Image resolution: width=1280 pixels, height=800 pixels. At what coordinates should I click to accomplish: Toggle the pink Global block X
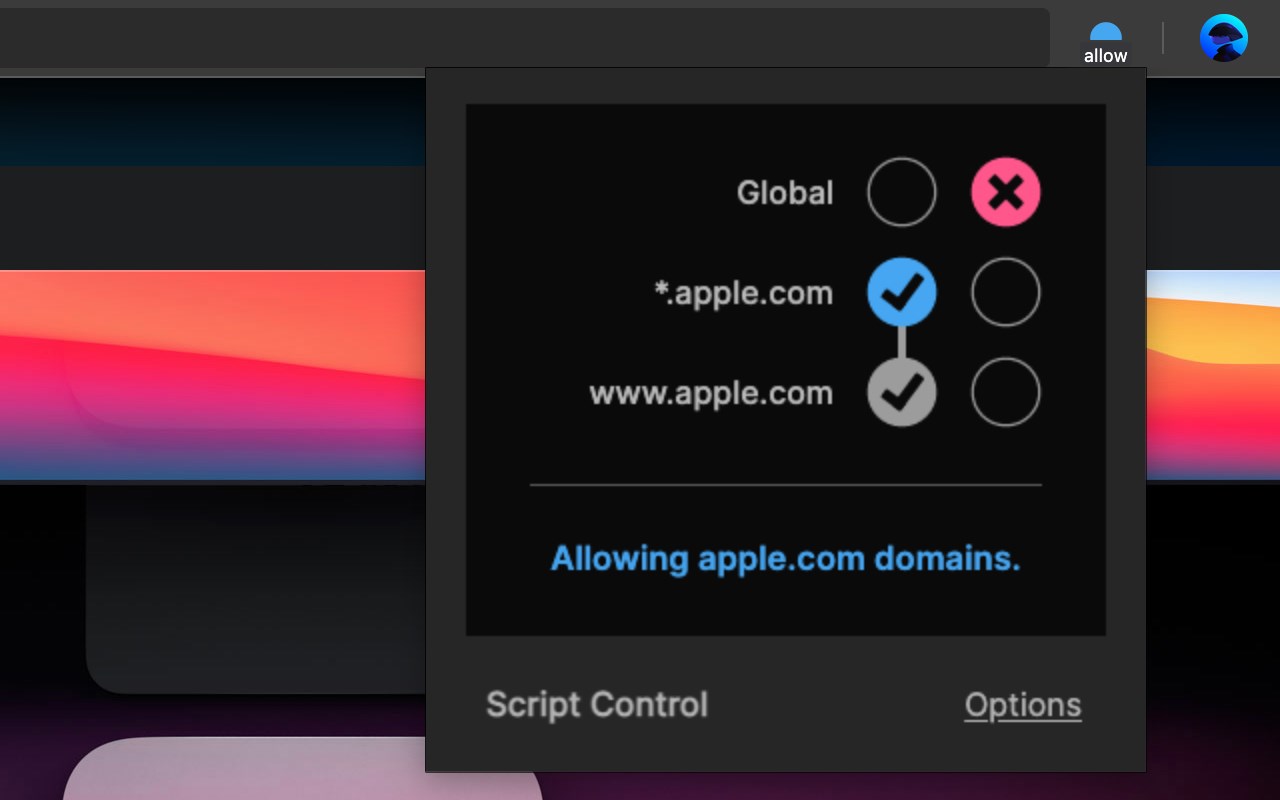click(1006, 192)
